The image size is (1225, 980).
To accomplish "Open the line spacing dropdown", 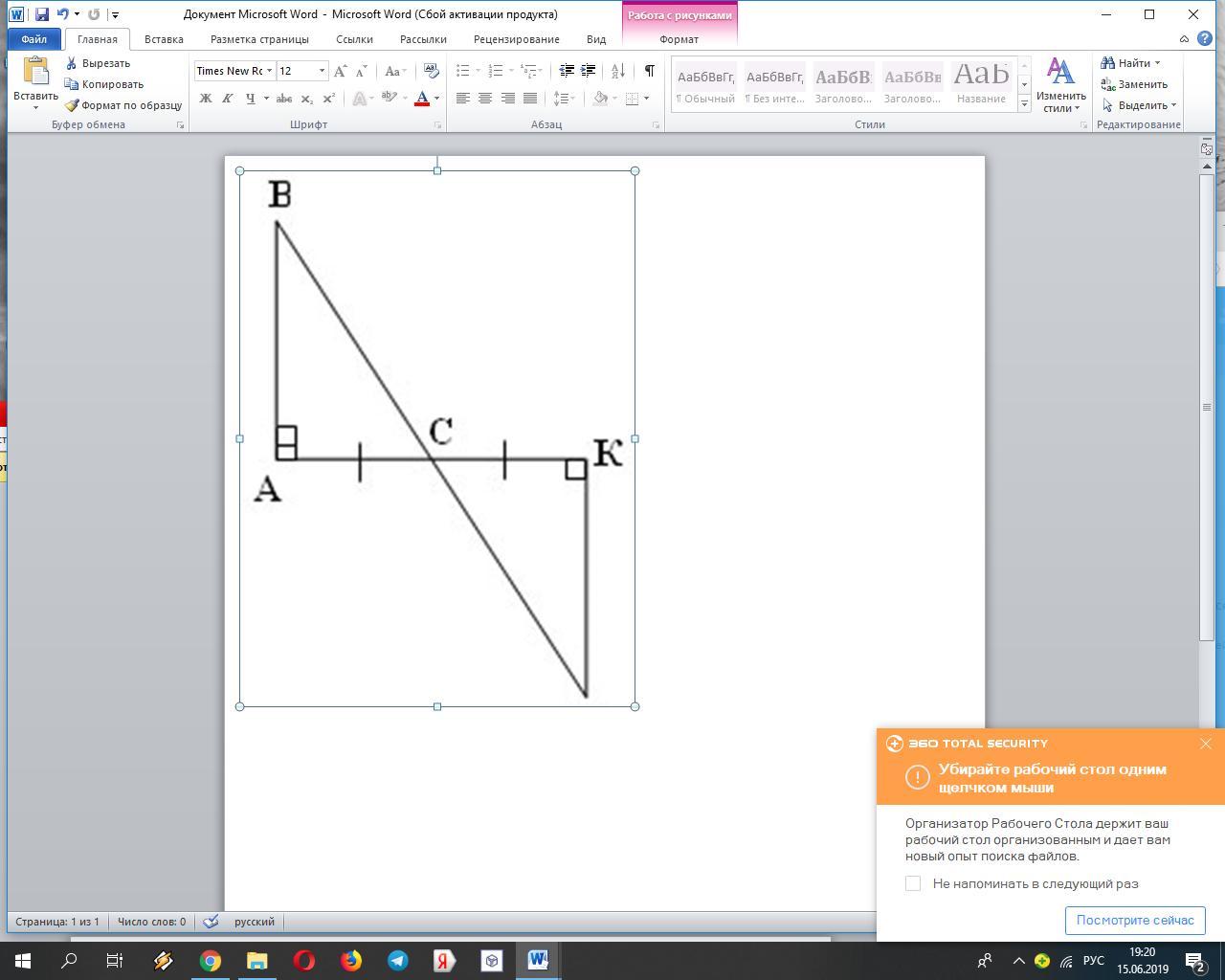I will pyautogui.click(x=564, y=99).
